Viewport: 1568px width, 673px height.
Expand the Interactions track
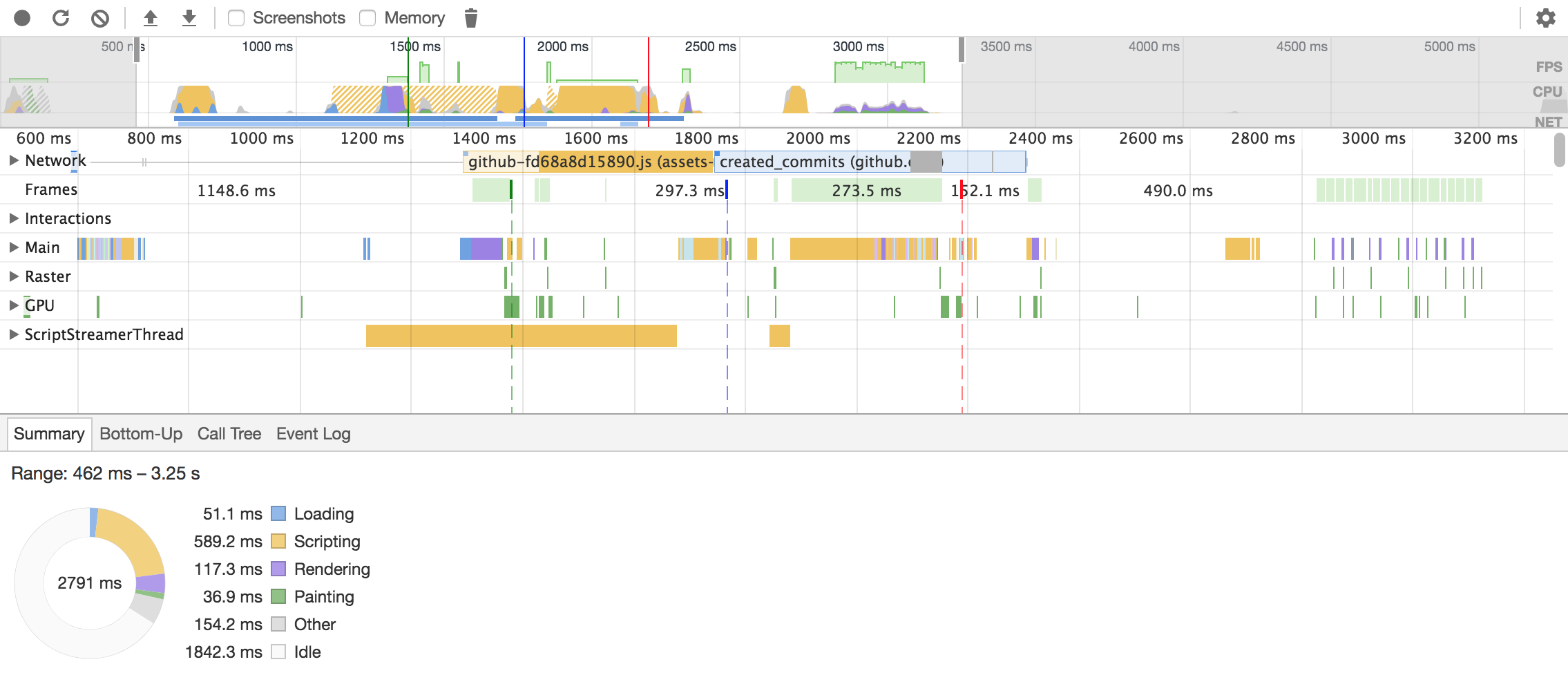click(13, 218)
